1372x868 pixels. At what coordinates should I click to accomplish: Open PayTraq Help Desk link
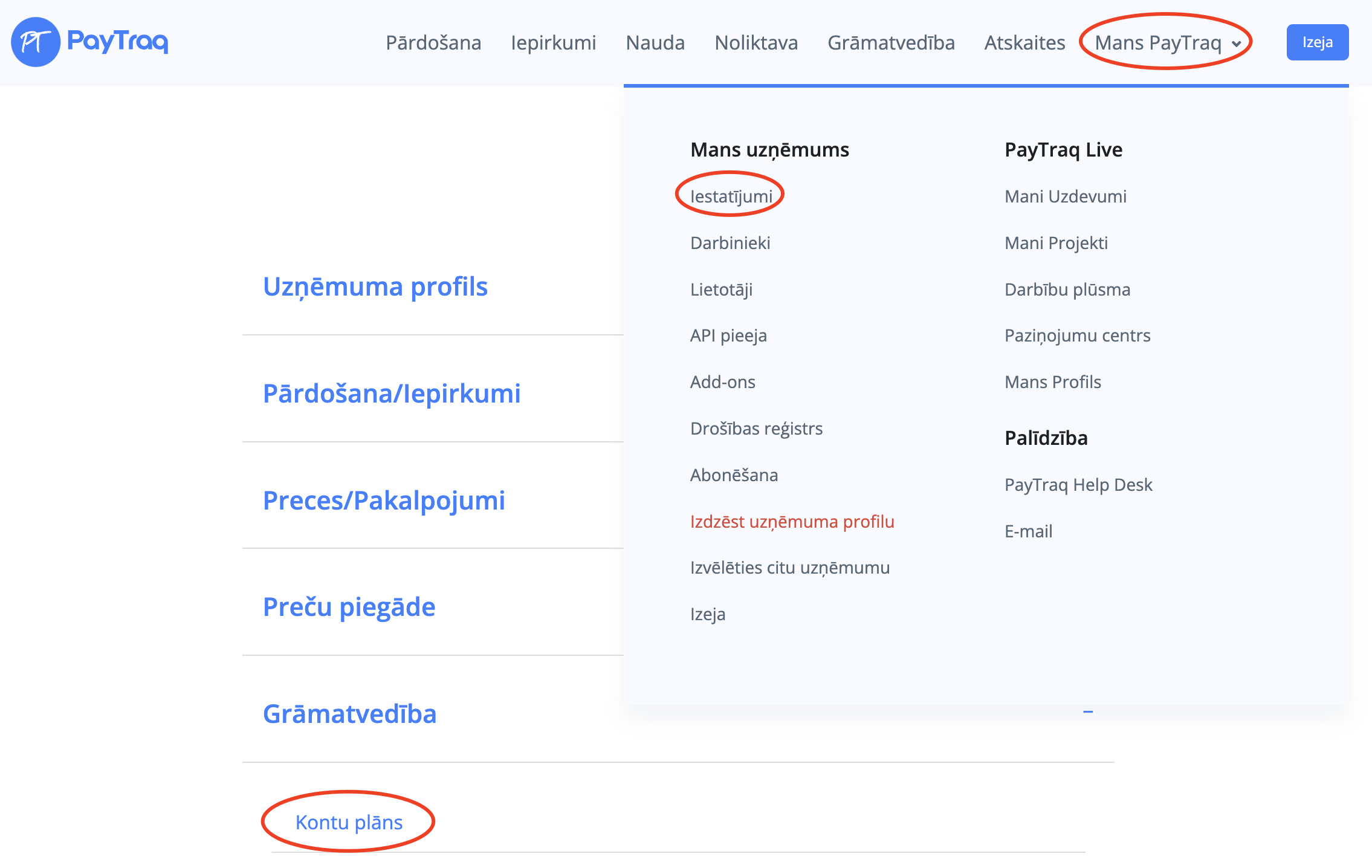(x=1078, y=485)
